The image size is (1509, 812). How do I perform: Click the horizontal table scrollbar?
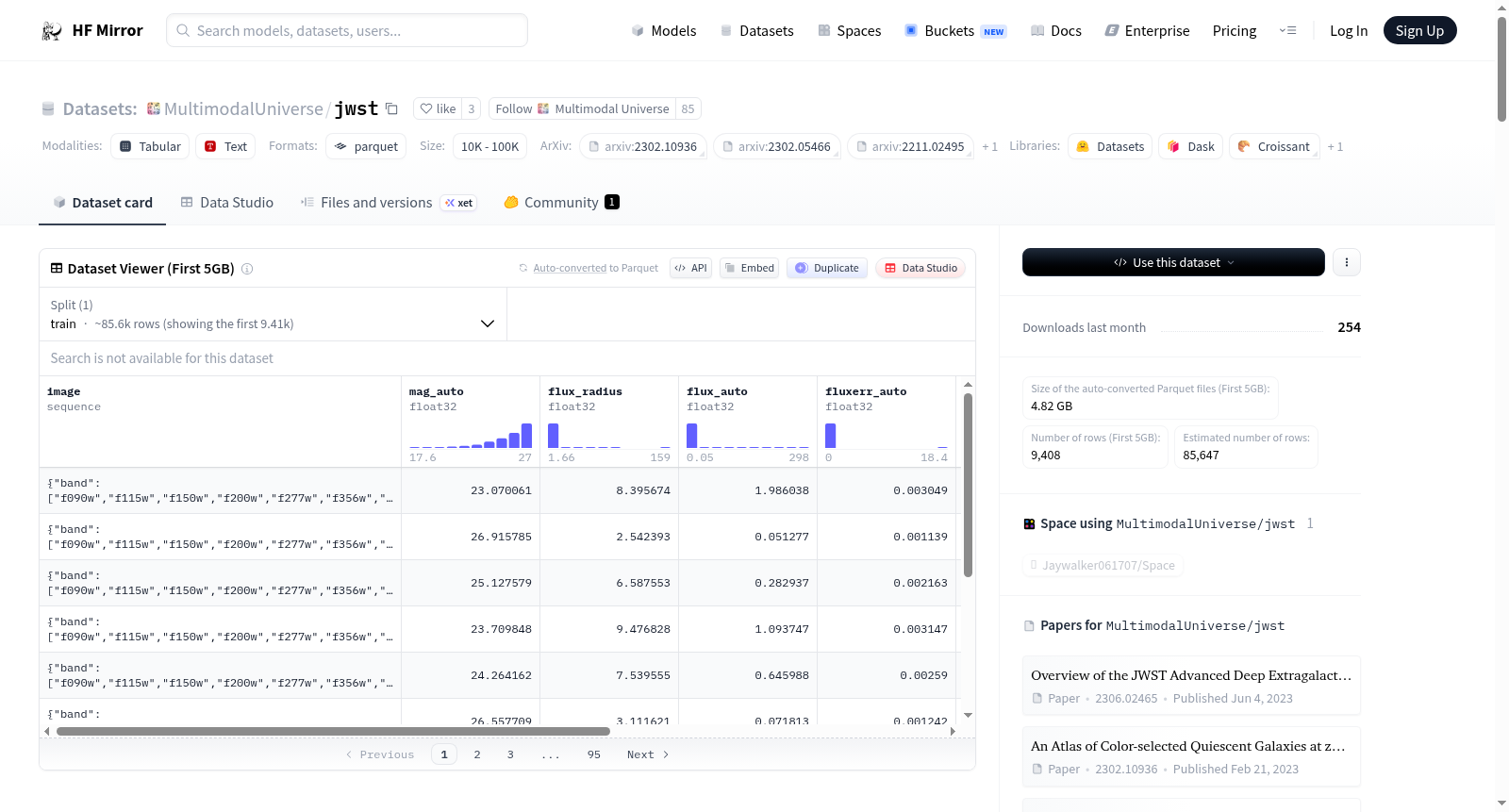tap(333, 731)
